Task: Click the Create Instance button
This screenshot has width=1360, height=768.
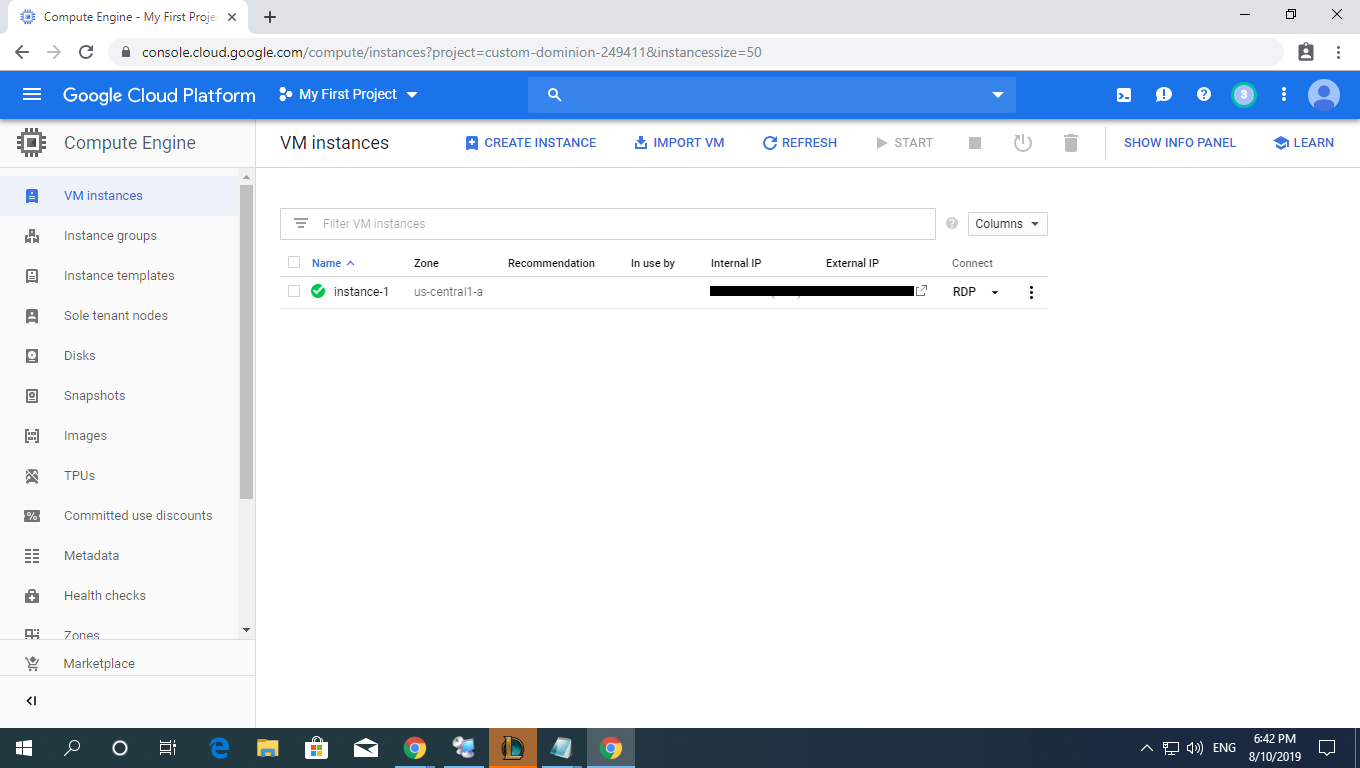Action: [x=531, y=143]
